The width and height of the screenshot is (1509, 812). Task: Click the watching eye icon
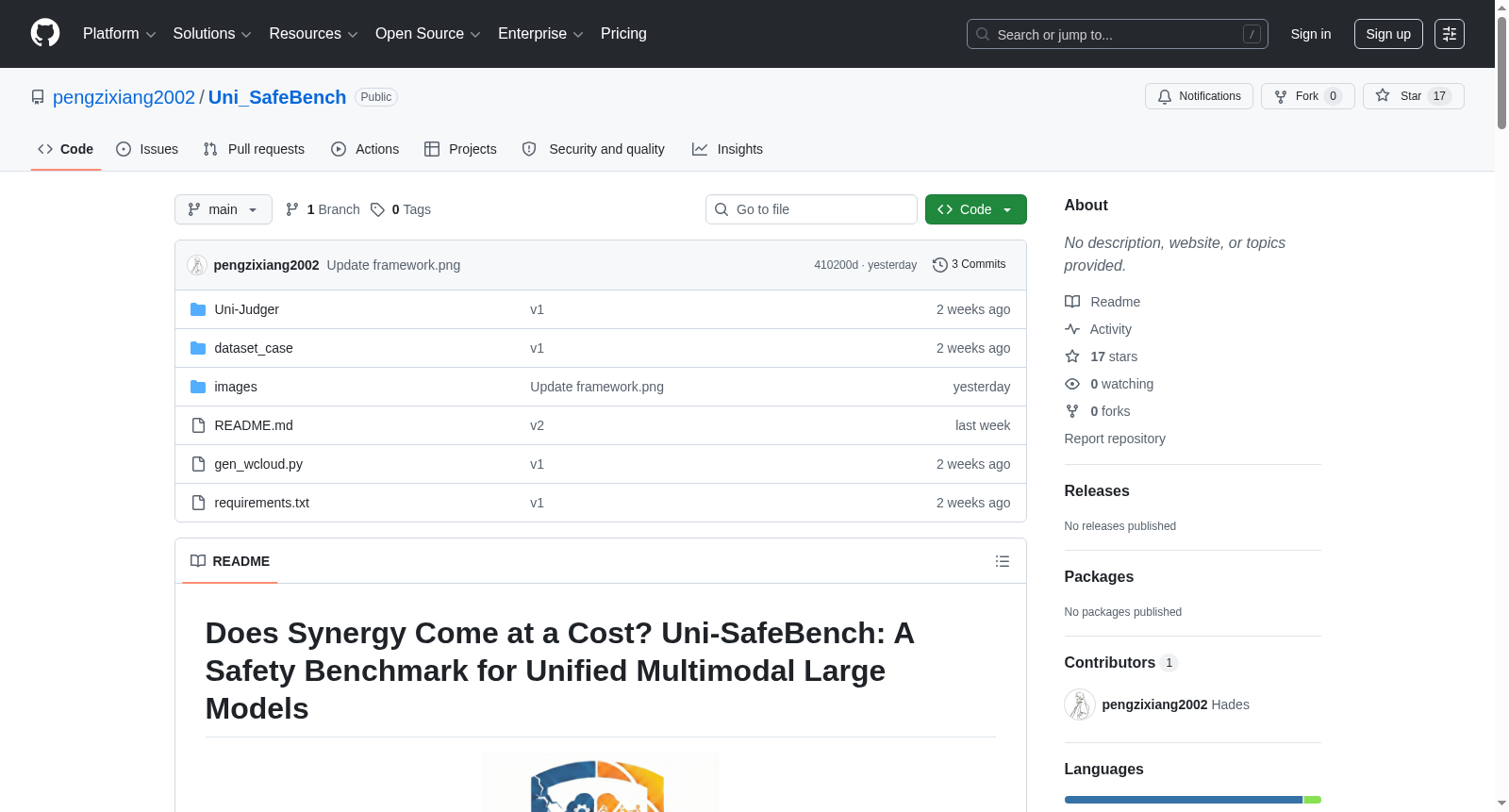point(1072,384)
